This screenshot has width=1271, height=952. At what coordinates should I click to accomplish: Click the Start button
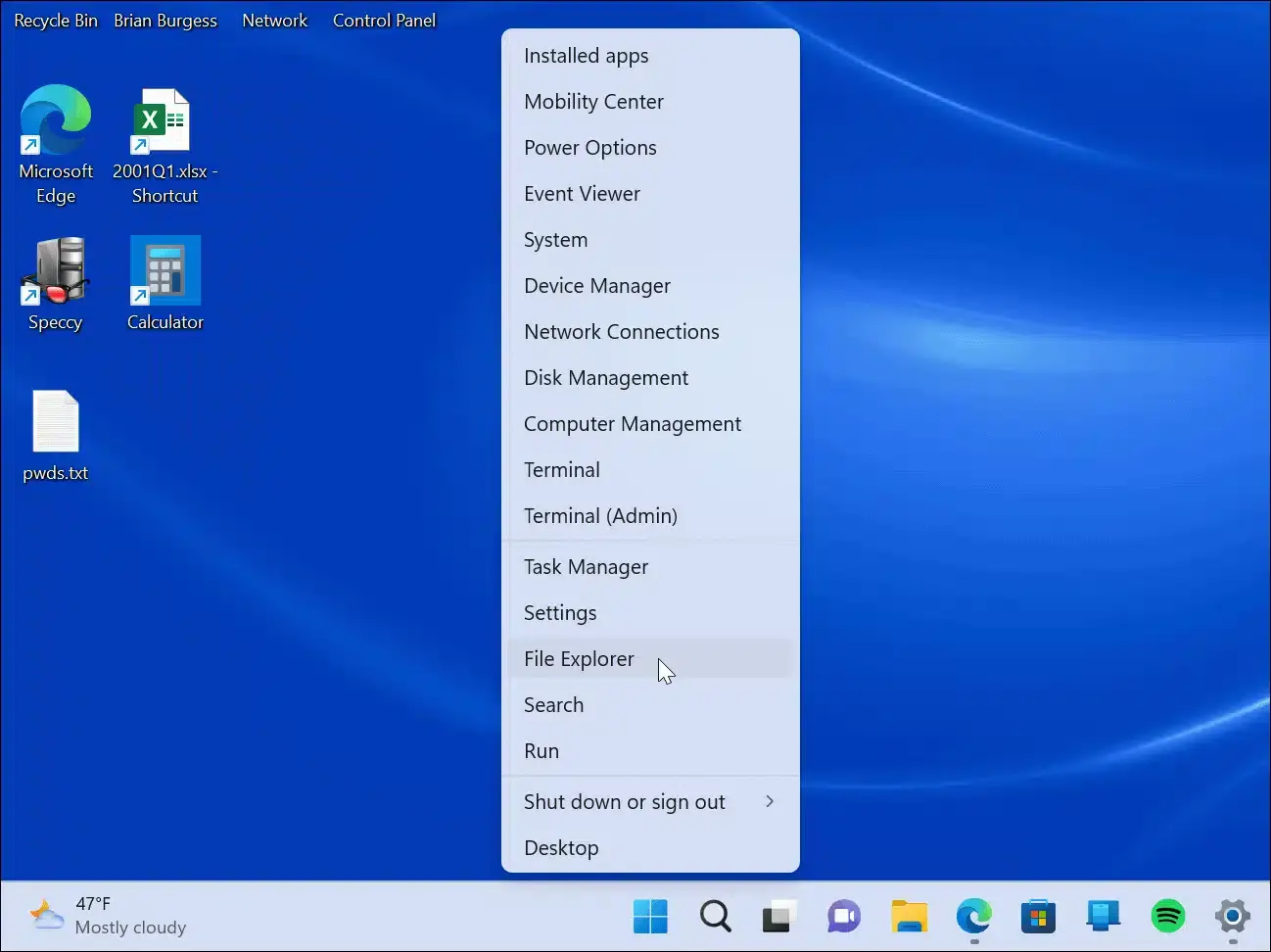coord(650,917)
